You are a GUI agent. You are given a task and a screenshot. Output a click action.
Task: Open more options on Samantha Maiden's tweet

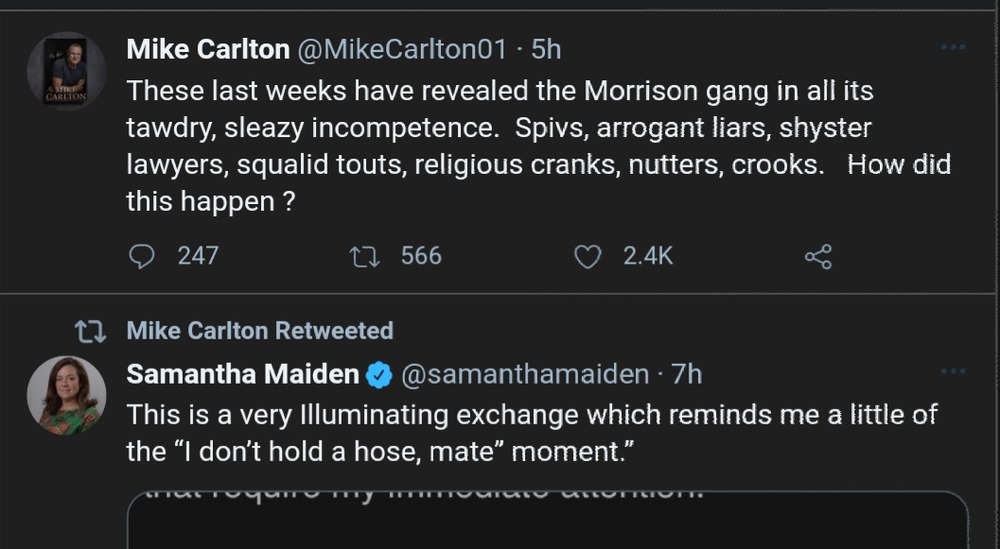coord(955,372)
